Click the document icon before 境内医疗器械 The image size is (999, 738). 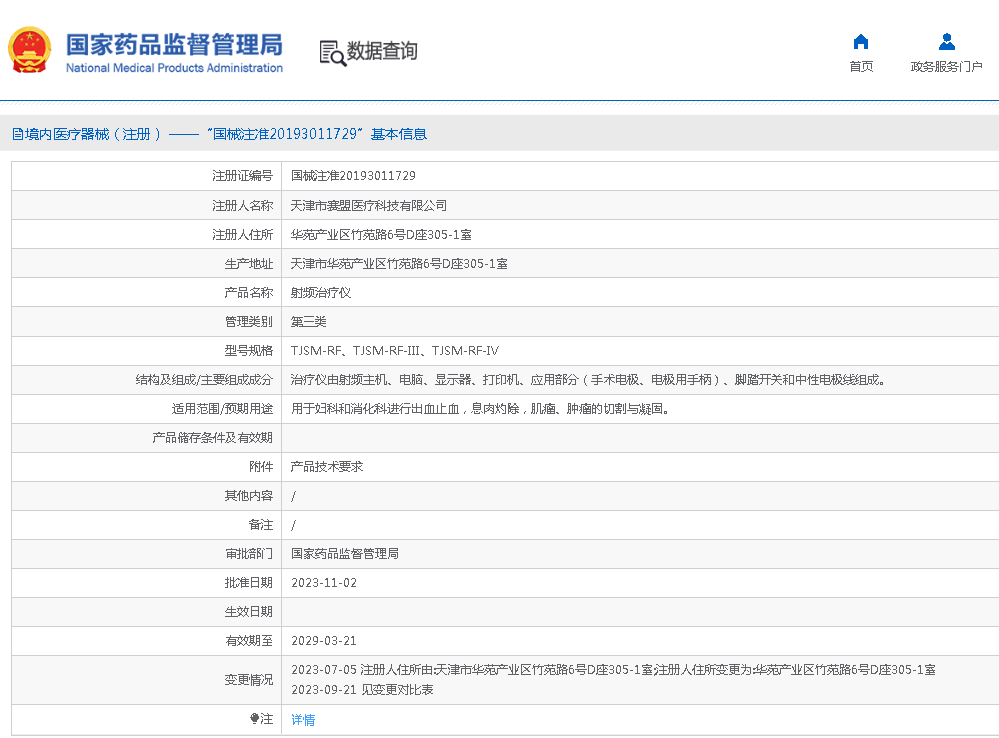[x=17, y=134]
